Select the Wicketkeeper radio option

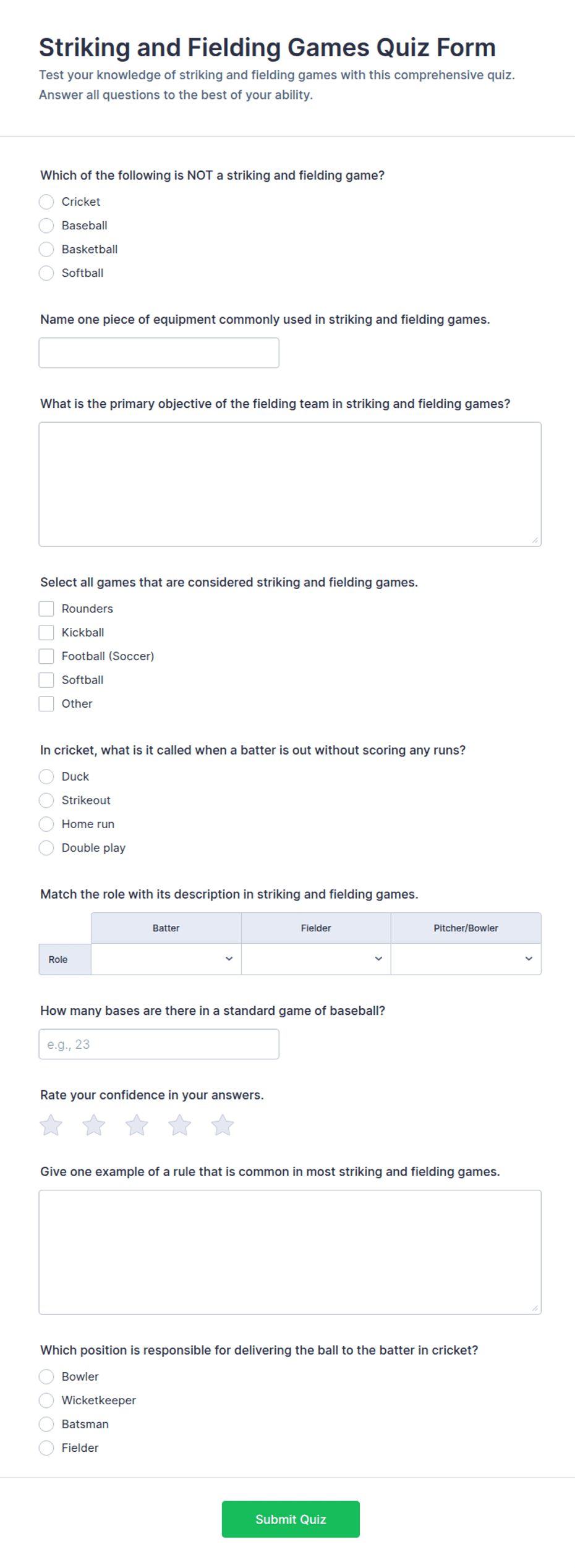(x=46, y=1400)
